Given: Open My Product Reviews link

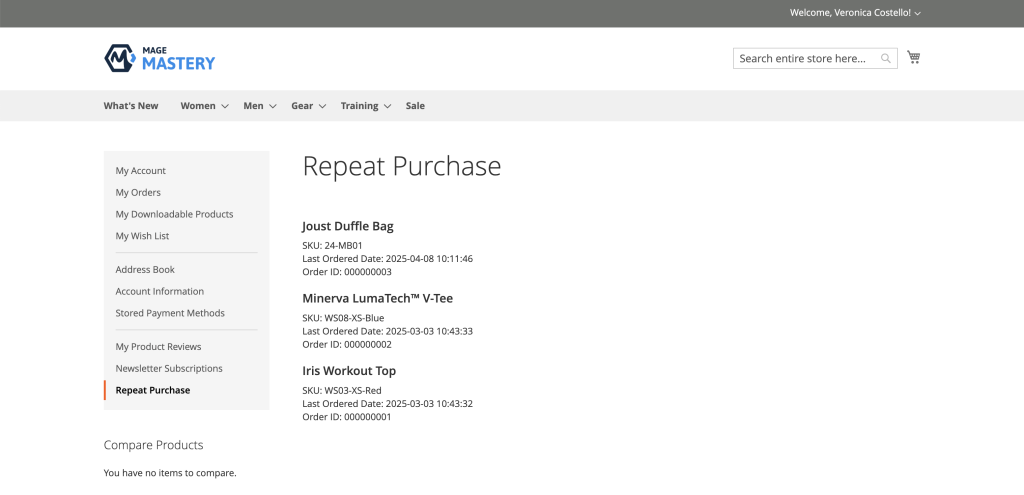Looking at the screenshot, I should point(158,347).
